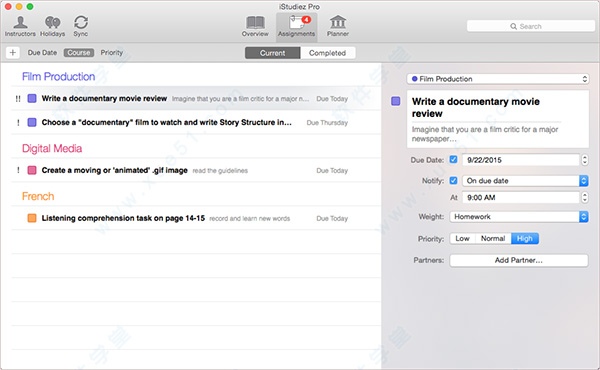This screenshot has width=600, height=370.
Task: Add a new assignment with plus button
Action: pos(13,52)
